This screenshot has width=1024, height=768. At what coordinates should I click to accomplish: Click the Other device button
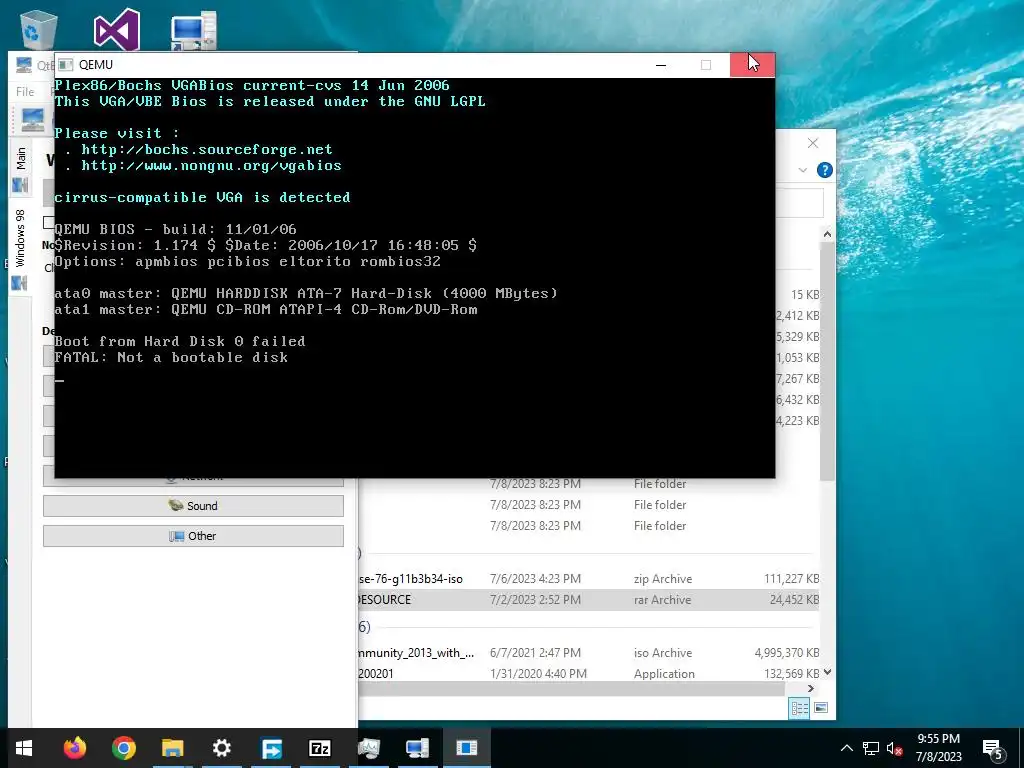[193, 536]
